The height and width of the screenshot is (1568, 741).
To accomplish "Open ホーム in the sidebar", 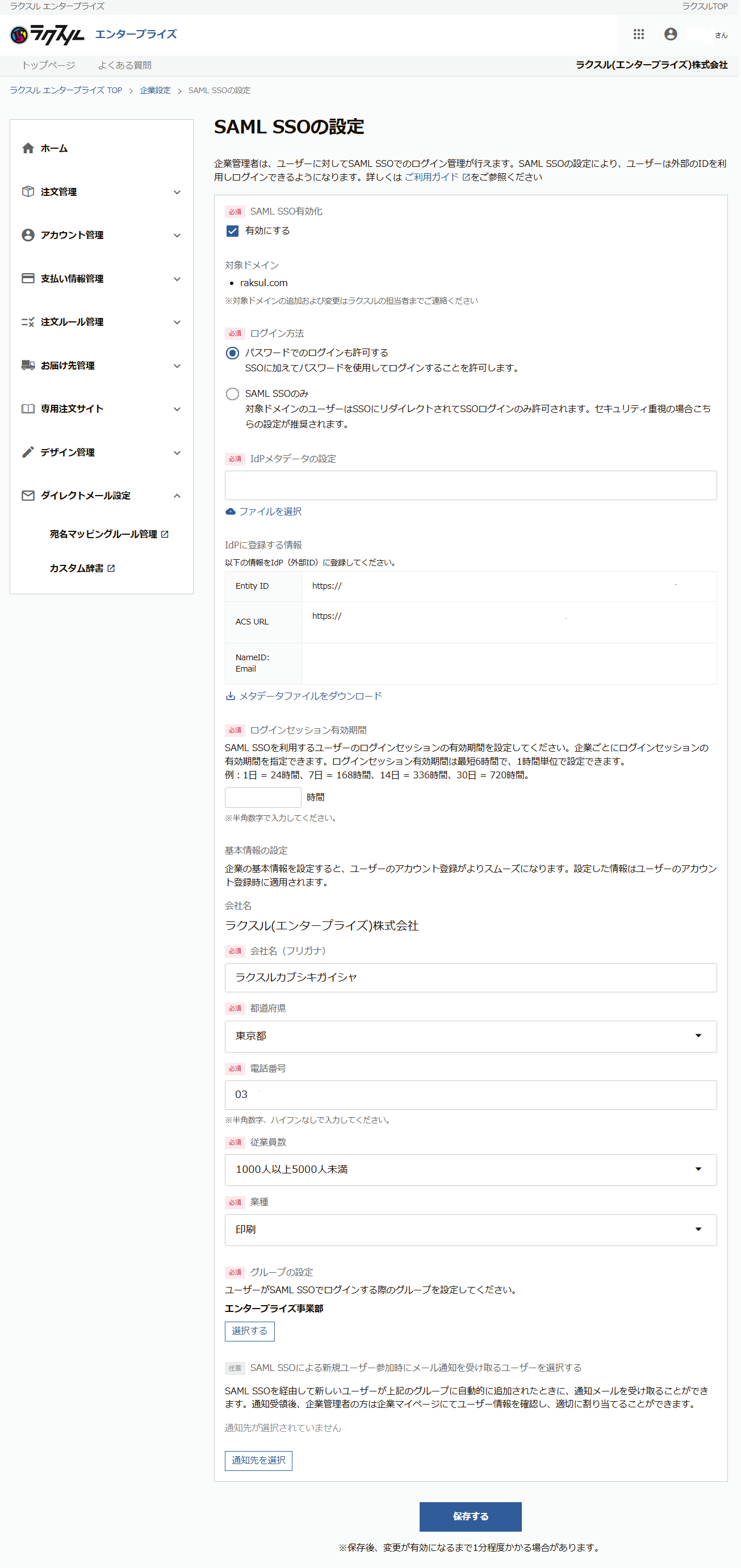I will tap(54, 148).
